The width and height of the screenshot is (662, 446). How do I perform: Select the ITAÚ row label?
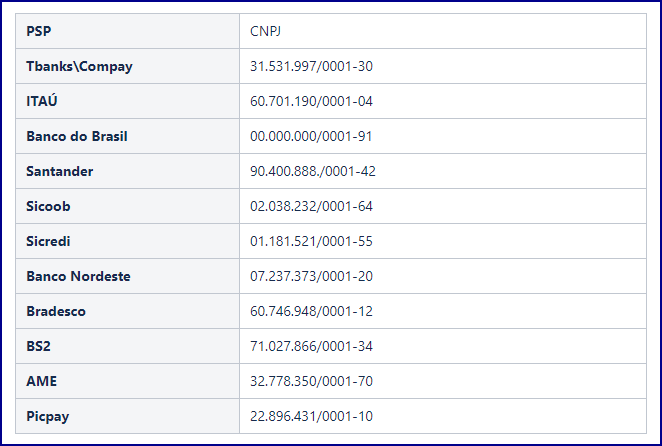click(x=42, y=101)
